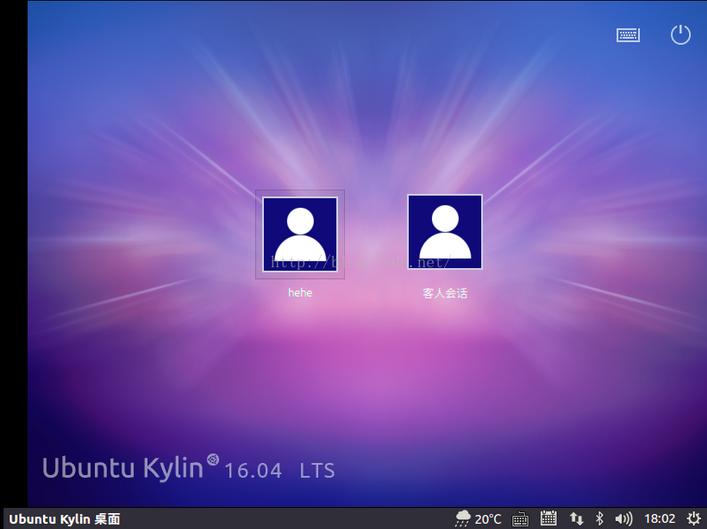707x529 pixels.
Task: Click the power button icon
Action: (680, 35)
